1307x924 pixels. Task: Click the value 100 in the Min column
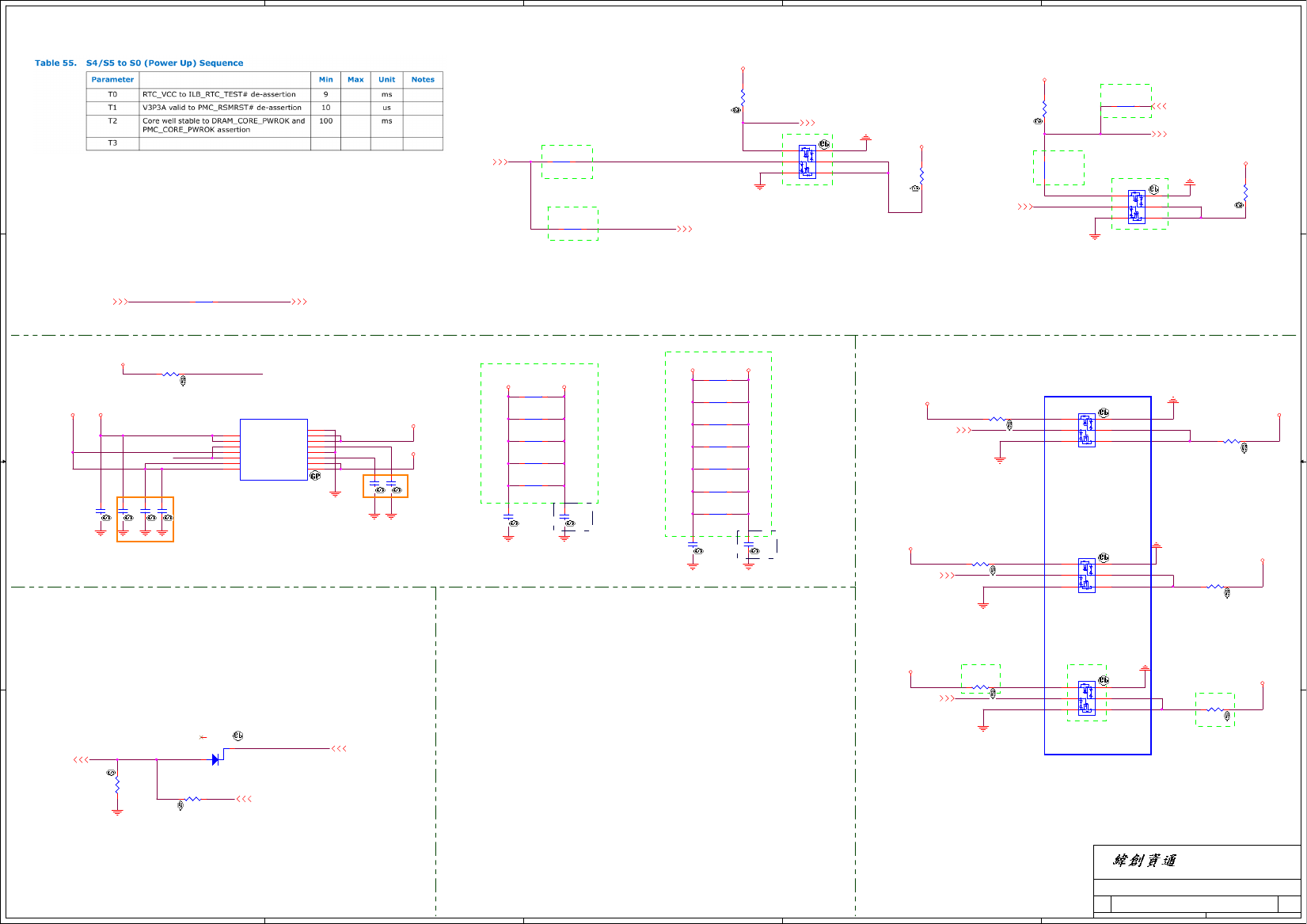(x=325, y=121)
